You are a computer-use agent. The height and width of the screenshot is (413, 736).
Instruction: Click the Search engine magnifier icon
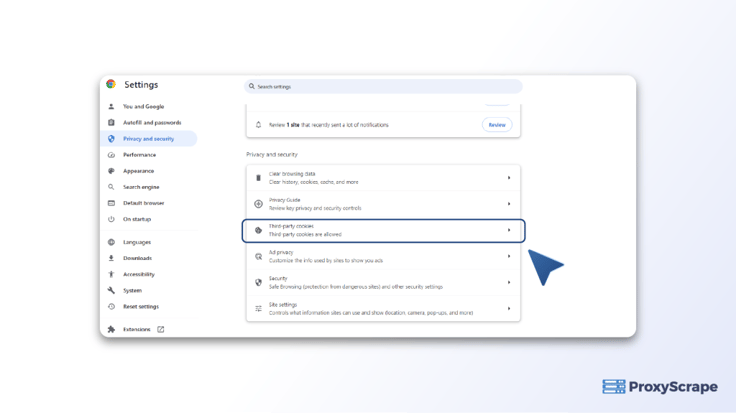click(111, 187)
